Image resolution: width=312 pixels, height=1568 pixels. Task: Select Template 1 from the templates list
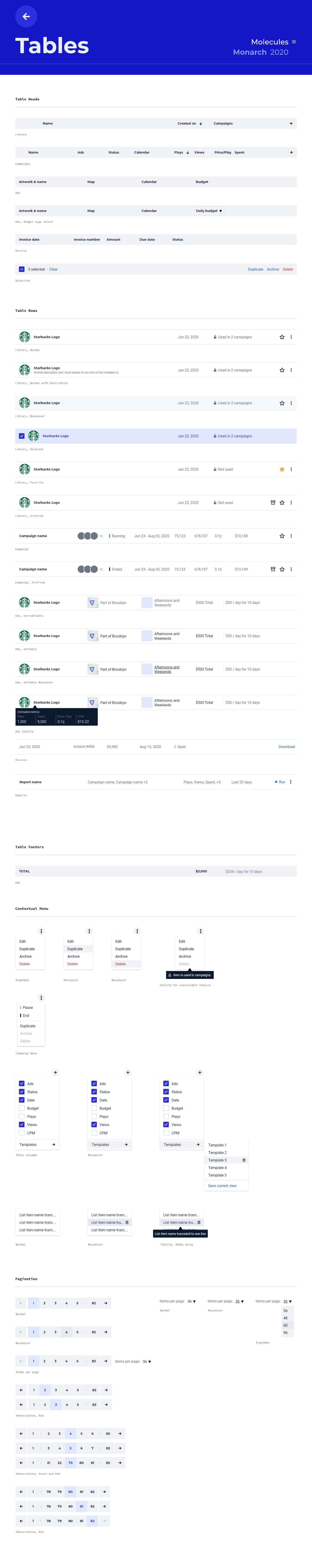click(x=217, y=1145)
